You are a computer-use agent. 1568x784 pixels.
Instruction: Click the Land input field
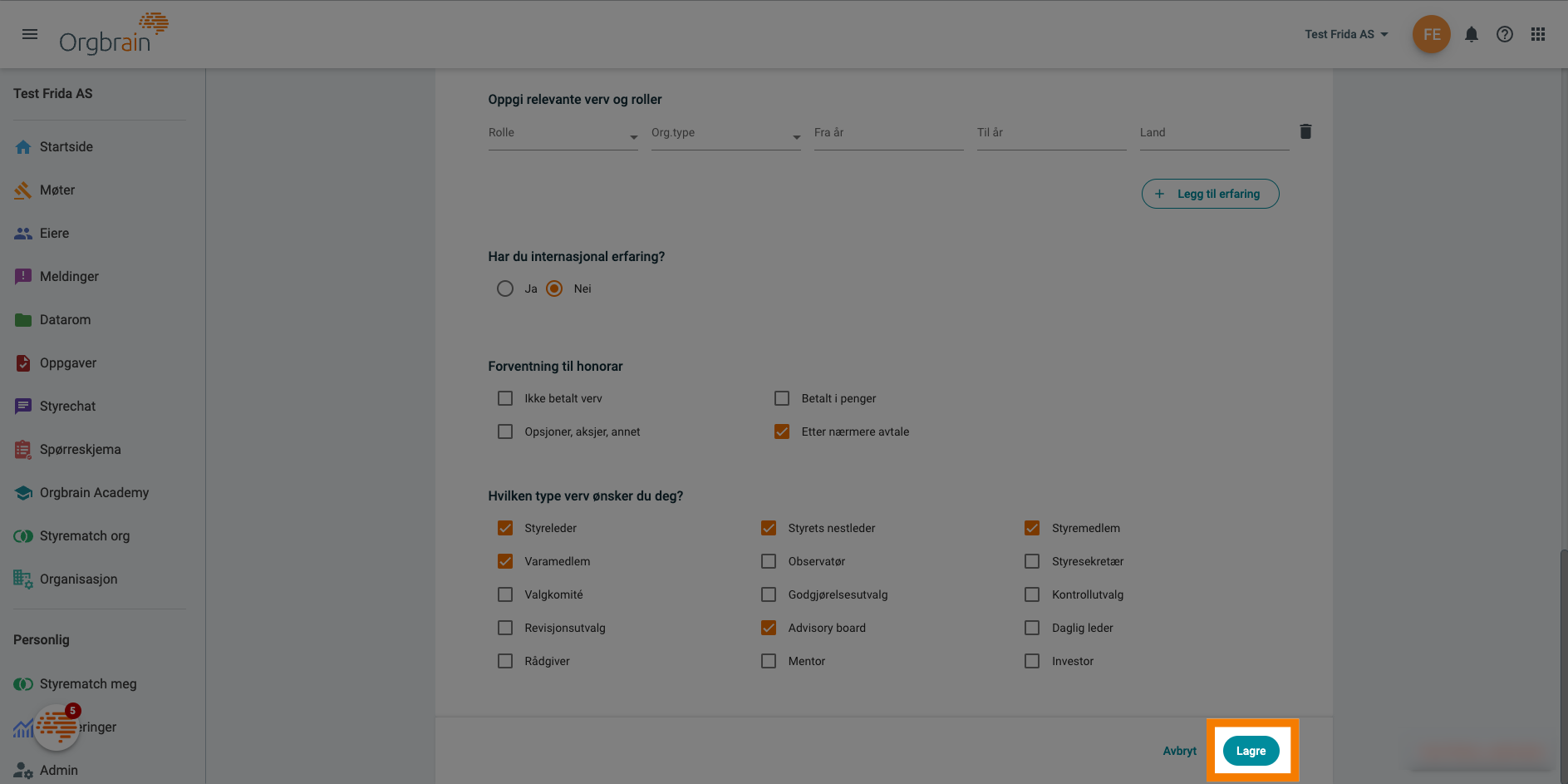coord(1215,134)
